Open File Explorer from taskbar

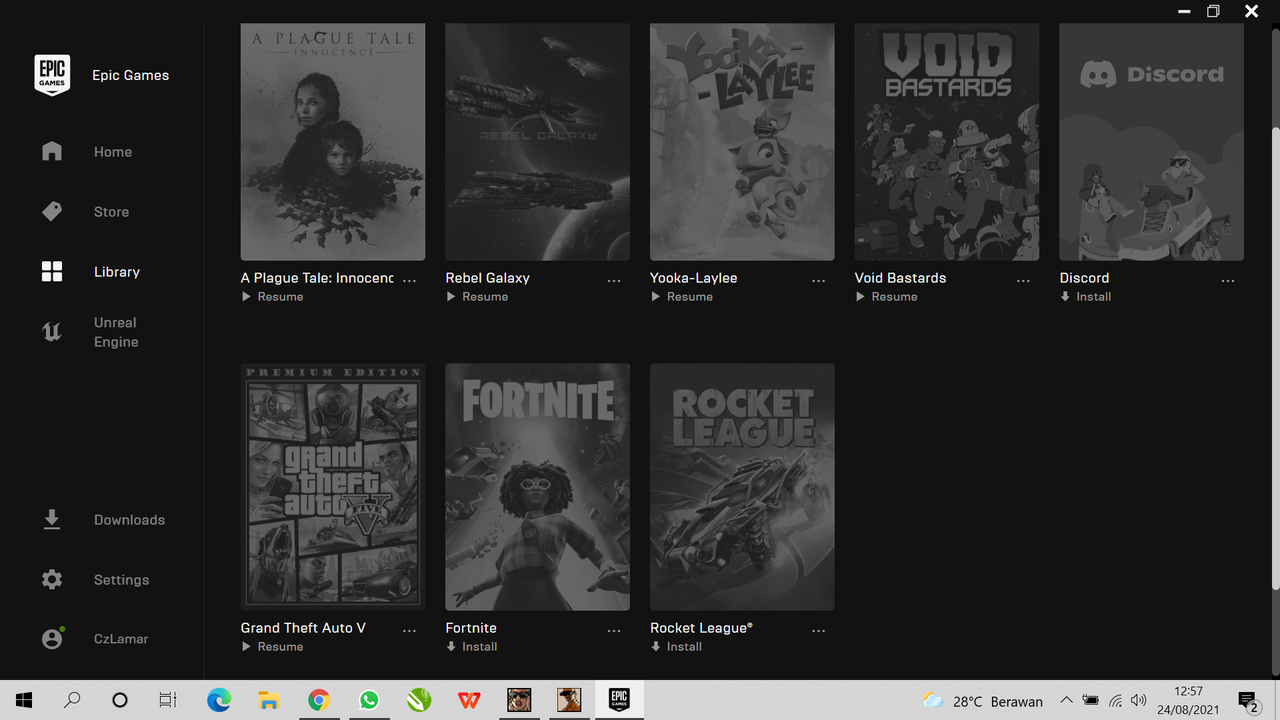coord(268,700)
